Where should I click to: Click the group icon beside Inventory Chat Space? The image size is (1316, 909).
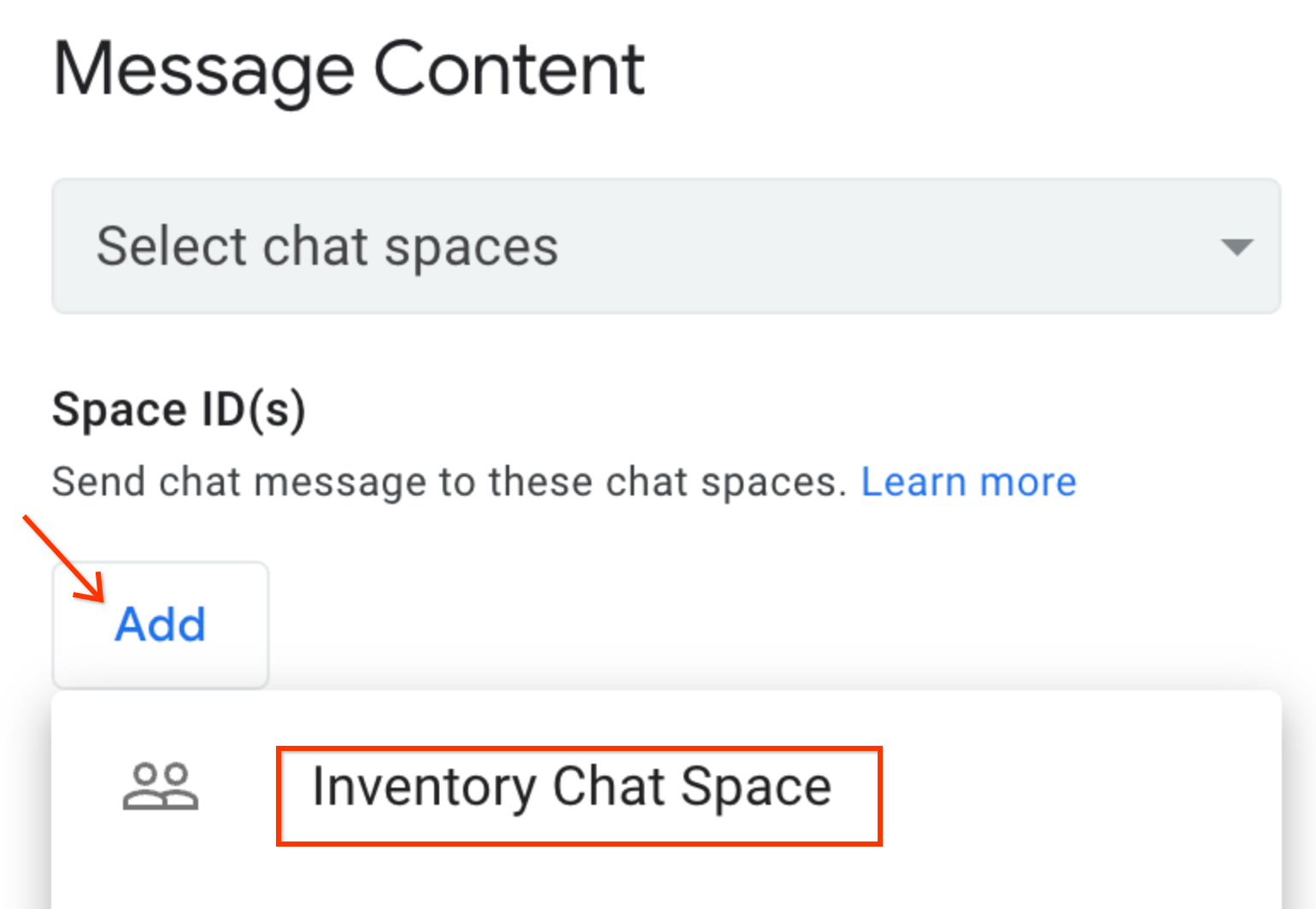pos(161,786)
